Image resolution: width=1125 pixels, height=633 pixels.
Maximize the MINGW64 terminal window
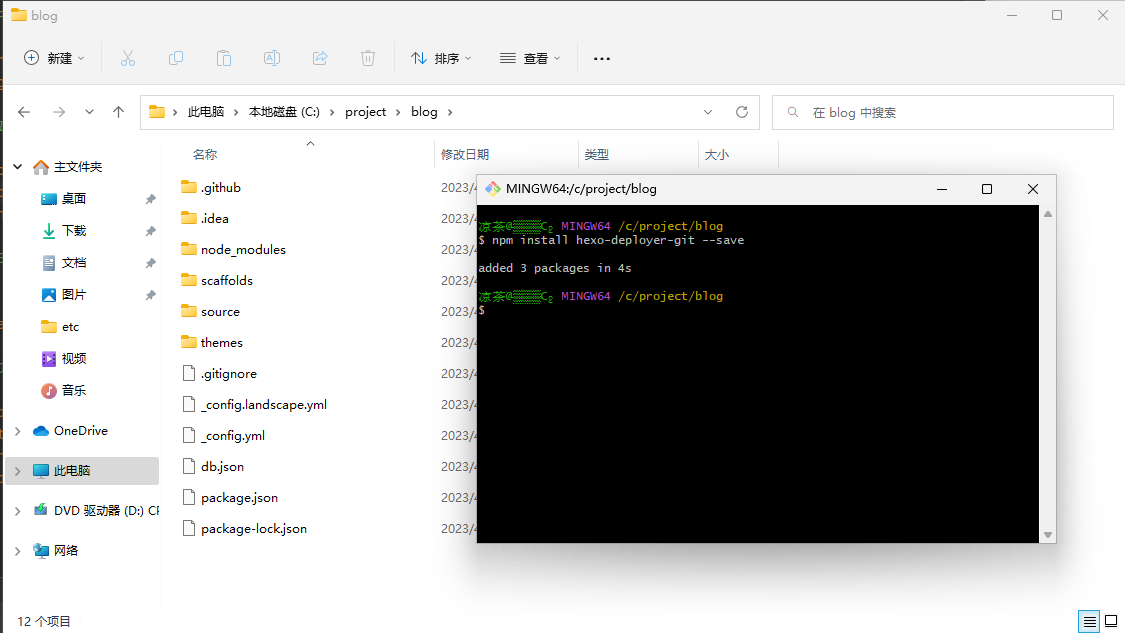click(987, 189)
